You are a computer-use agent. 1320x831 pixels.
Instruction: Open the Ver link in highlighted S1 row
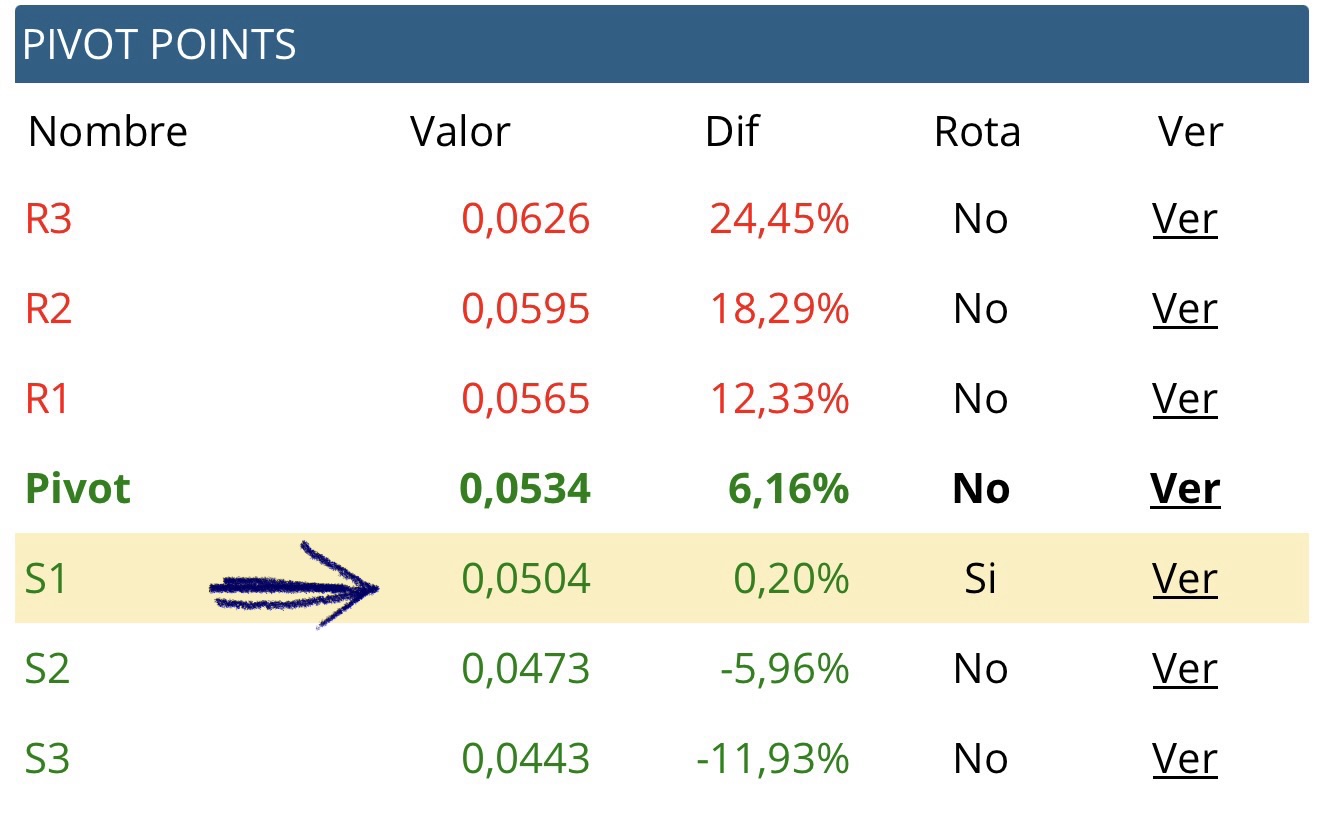1185,579
